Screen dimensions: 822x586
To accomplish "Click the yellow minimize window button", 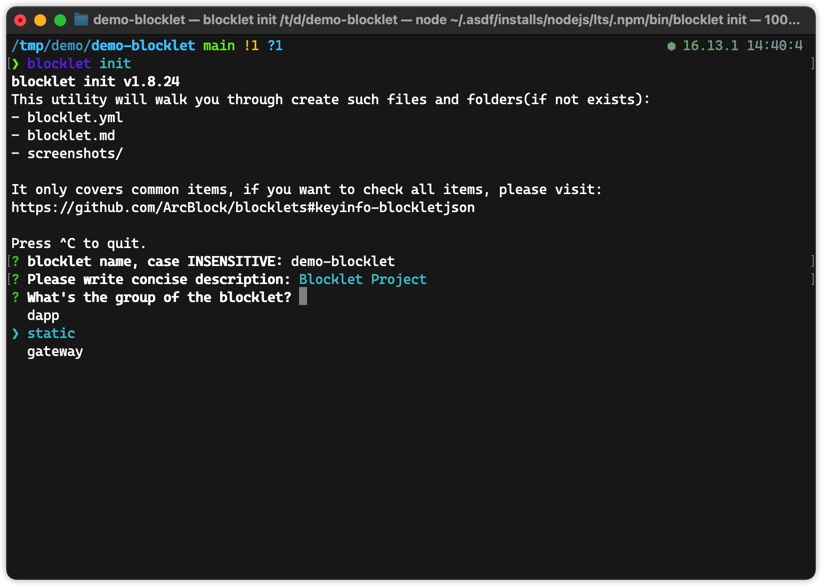I will pos(40,19).
